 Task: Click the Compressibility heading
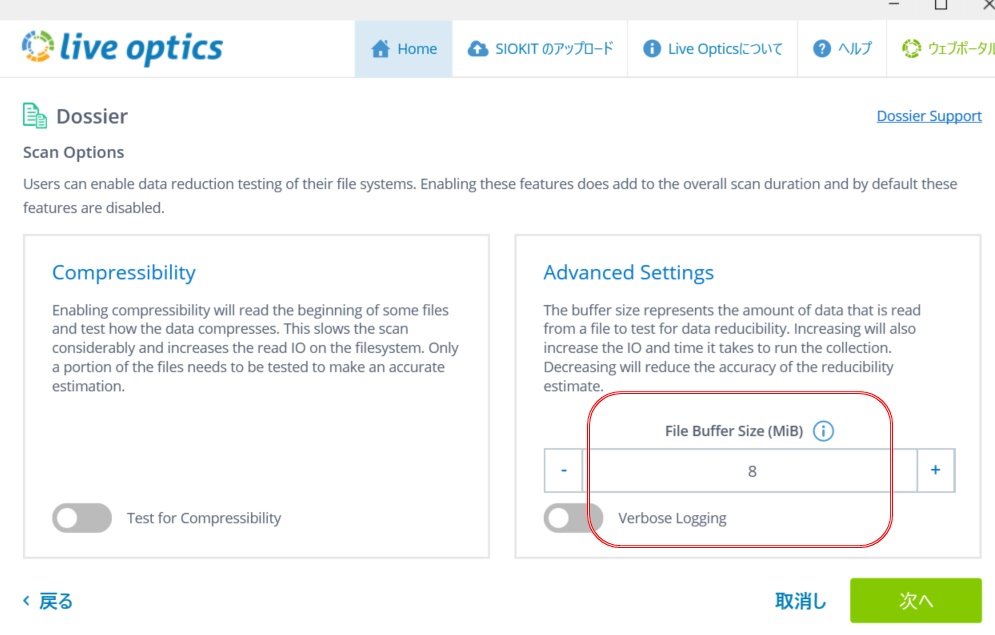click(x=124, y=272)
